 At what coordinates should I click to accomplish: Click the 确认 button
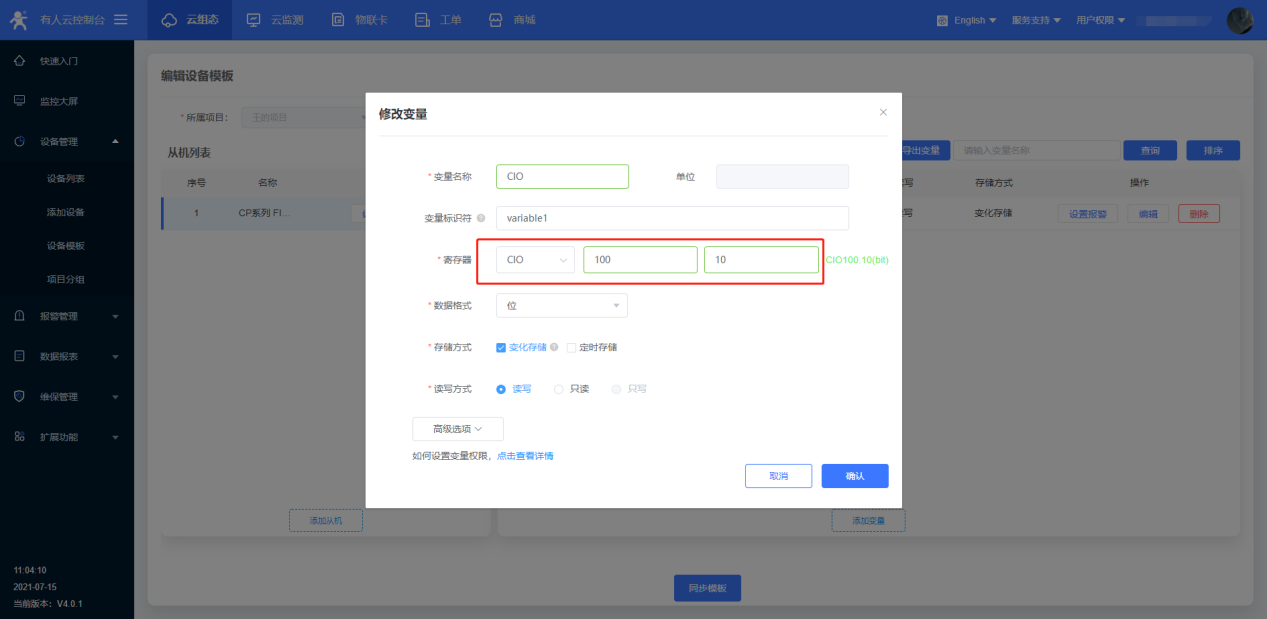854,476
